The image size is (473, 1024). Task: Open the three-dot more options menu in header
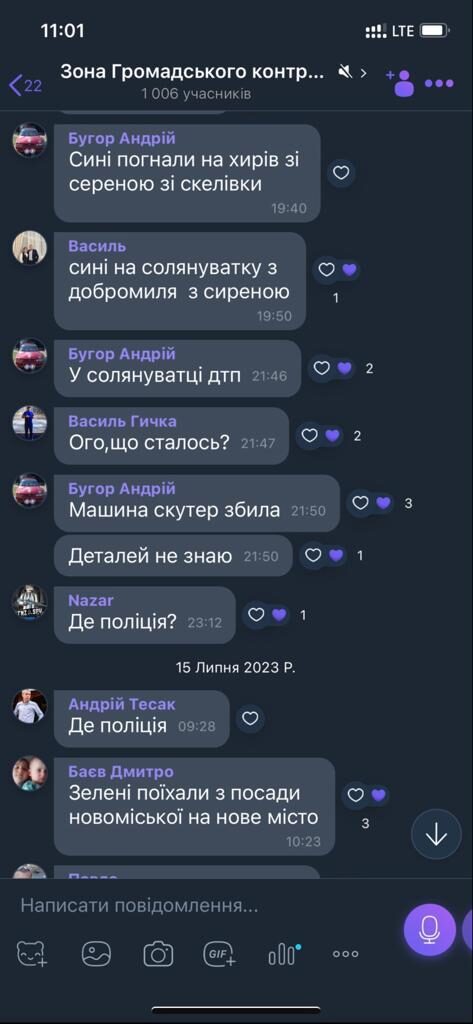tap(439, 83)
